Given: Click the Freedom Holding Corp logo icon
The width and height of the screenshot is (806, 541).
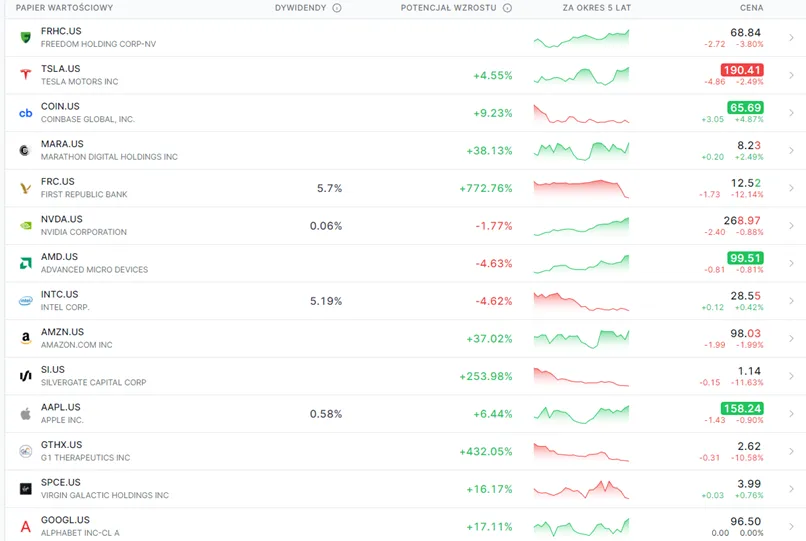Looking at the screenshot, I should [25, 38].
